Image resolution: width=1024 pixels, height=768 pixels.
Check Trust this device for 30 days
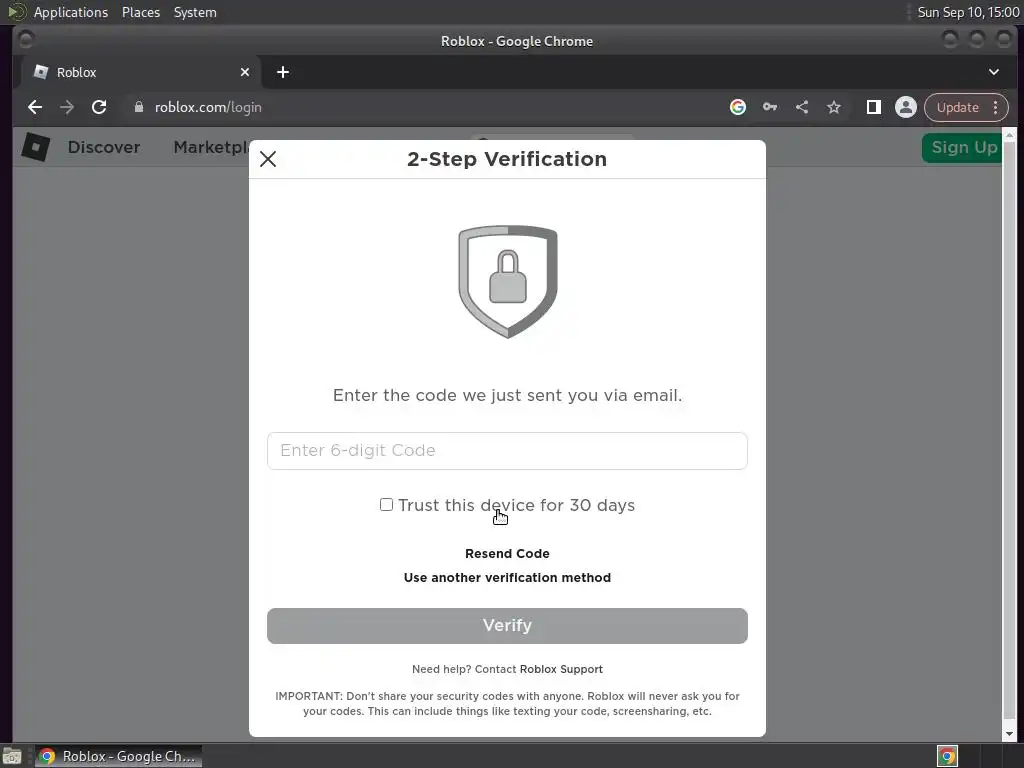pyautogui.click(x=386, y=505)
